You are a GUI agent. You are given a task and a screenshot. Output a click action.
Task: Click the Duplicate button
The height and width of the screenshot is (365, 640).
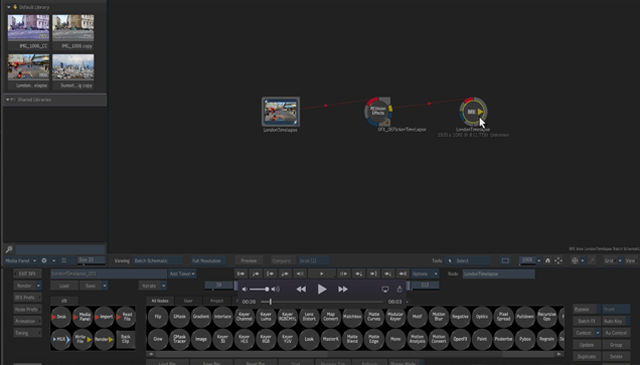[x=586, y=356]
